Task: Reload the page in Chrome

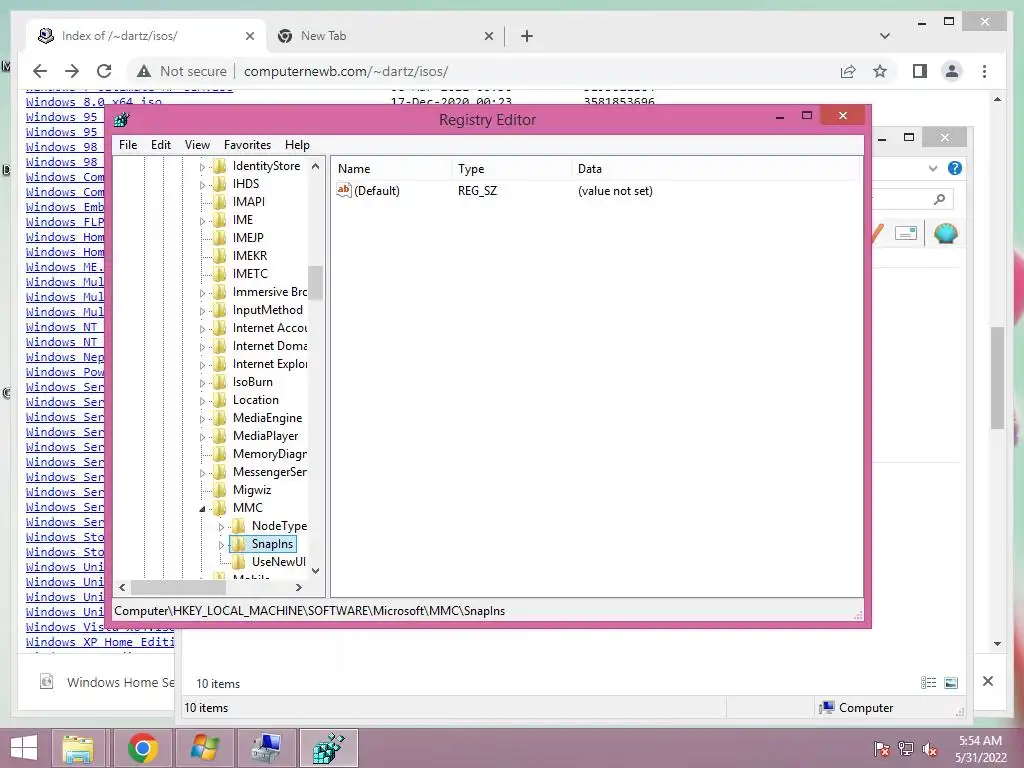Action: 104,71
